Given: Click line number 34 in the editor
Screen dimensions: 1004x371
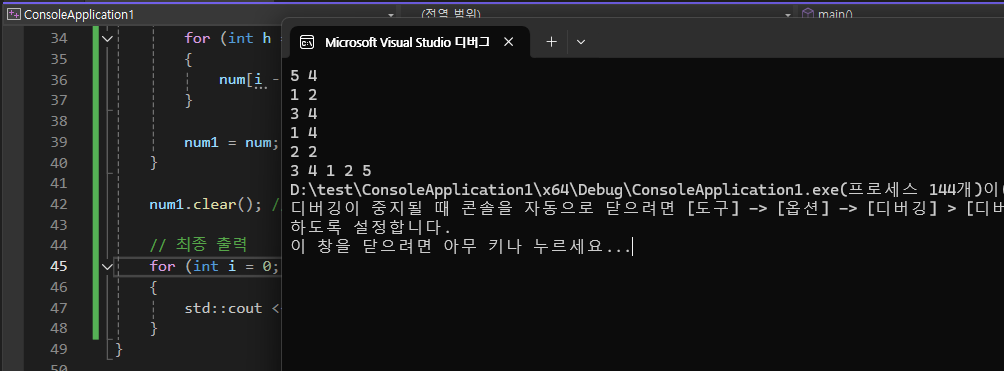Looking at the screenshot, I should tap(58, 38).
